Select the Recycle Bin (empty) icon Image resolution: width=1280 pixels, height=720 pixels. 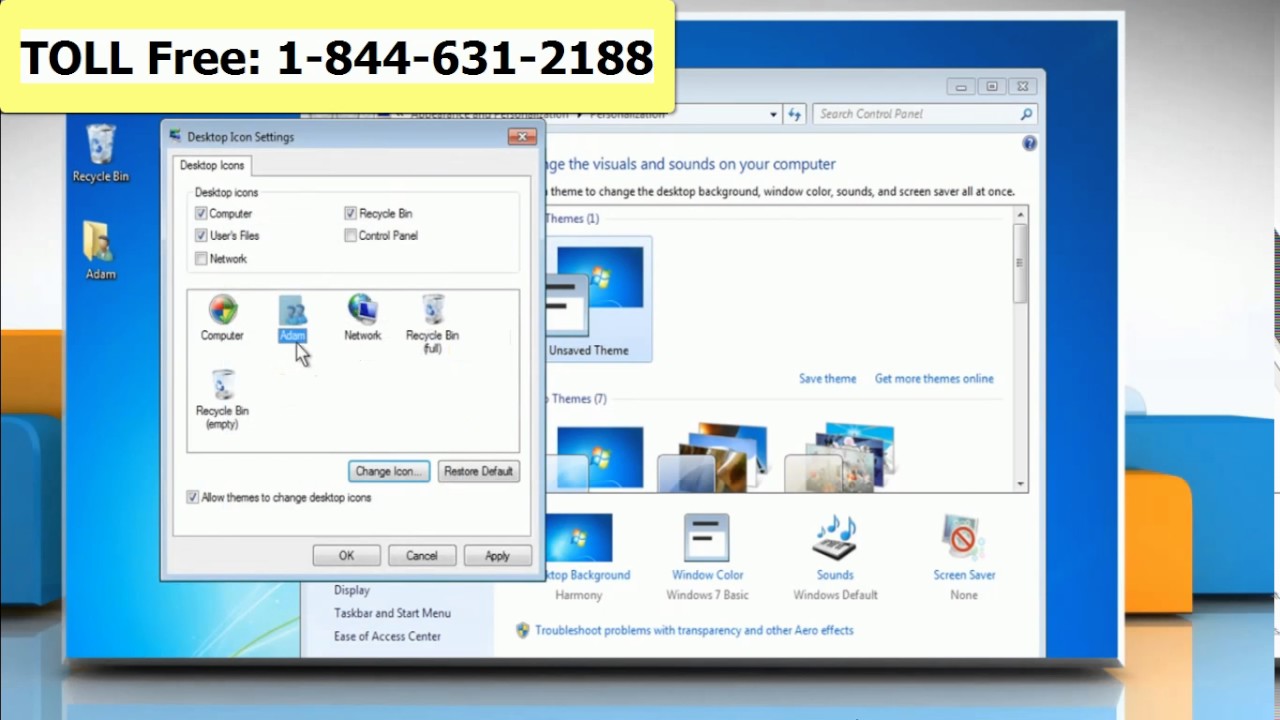222,399
